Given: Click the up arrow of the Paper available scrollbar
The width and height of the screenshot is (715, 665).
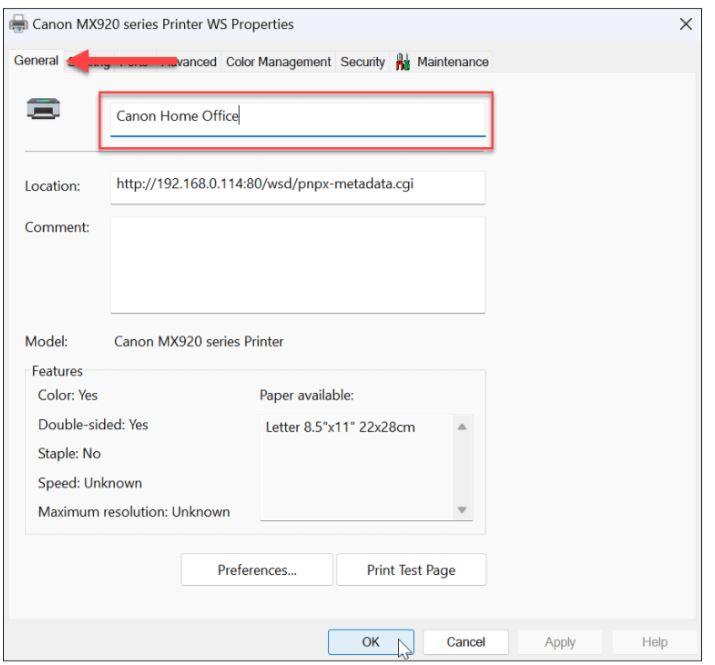Looking at the screenshot, I should coord(462,427).
